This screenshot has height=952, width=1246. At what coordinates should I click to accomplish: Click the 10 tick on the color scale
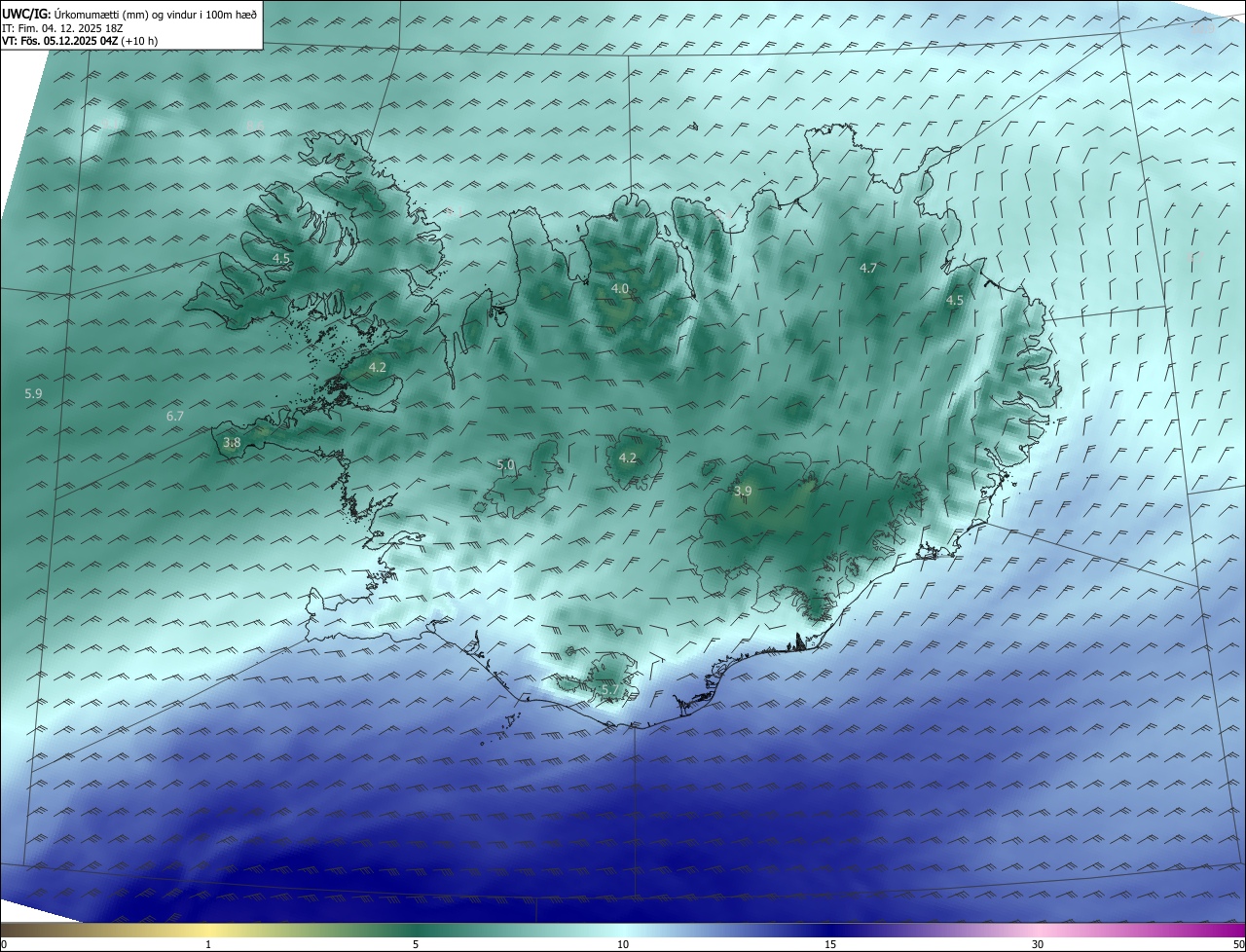pos(623,944)
